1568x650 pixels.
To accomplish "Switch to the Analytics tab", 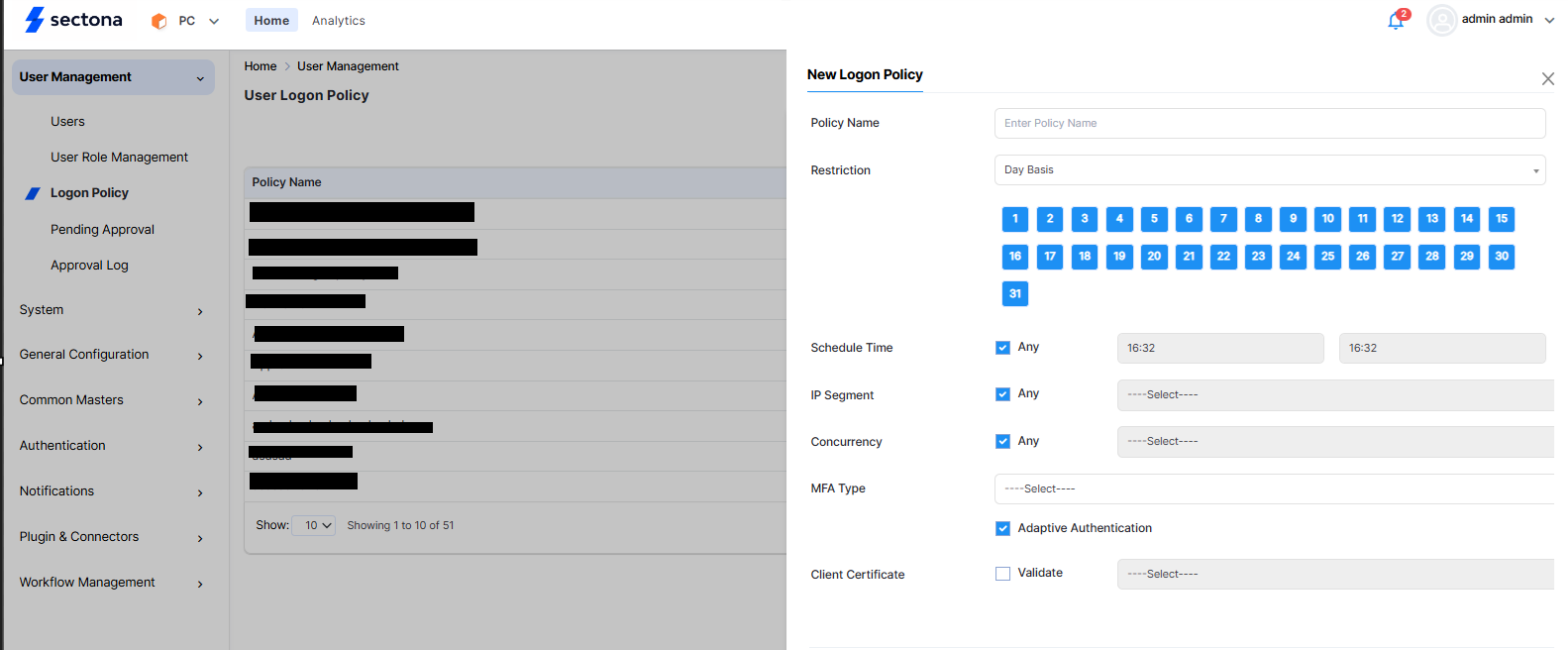I will (x=338, y=21).
